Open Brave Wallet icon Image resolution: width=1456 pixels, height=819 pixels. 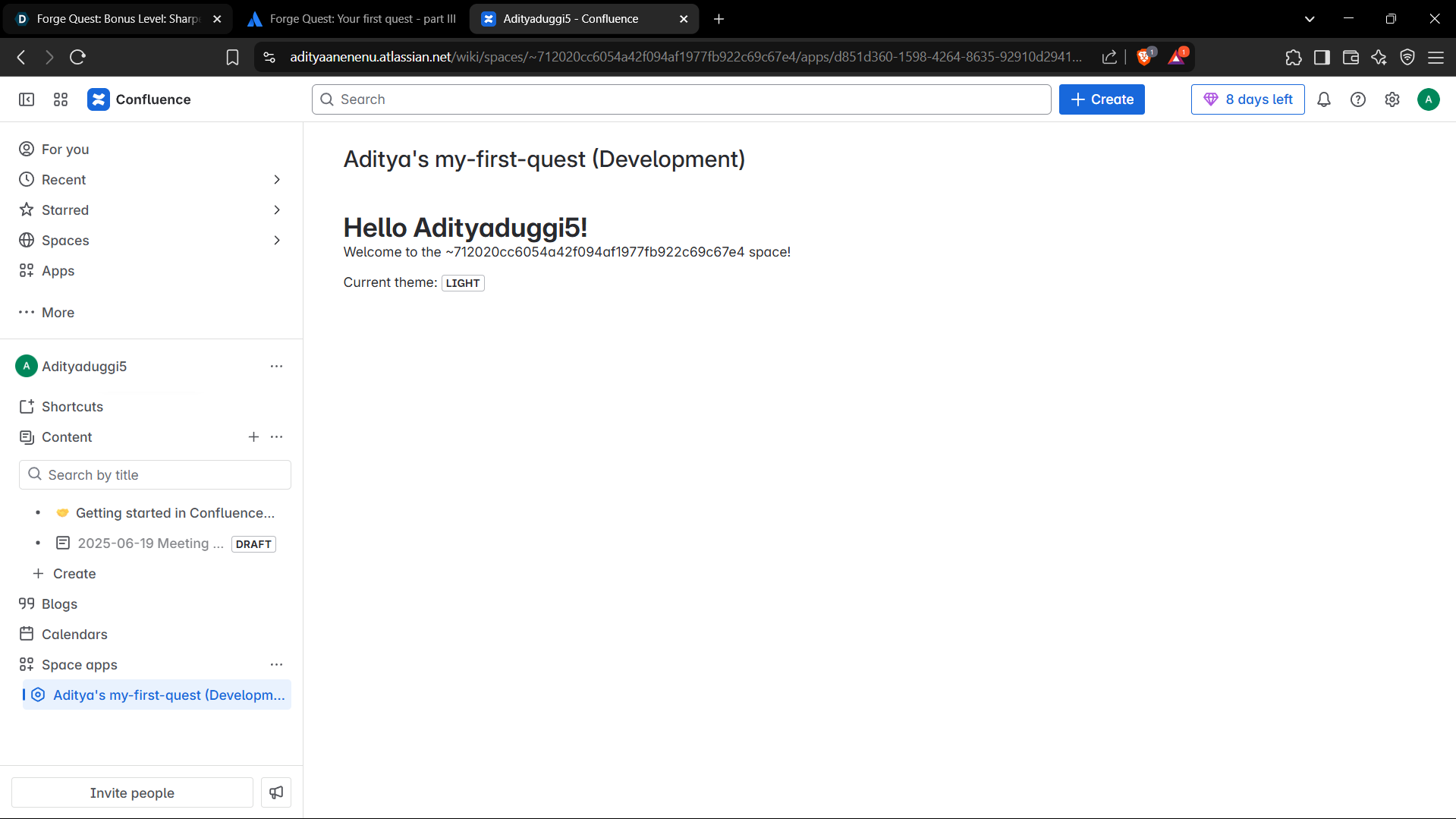(1351, 57)
